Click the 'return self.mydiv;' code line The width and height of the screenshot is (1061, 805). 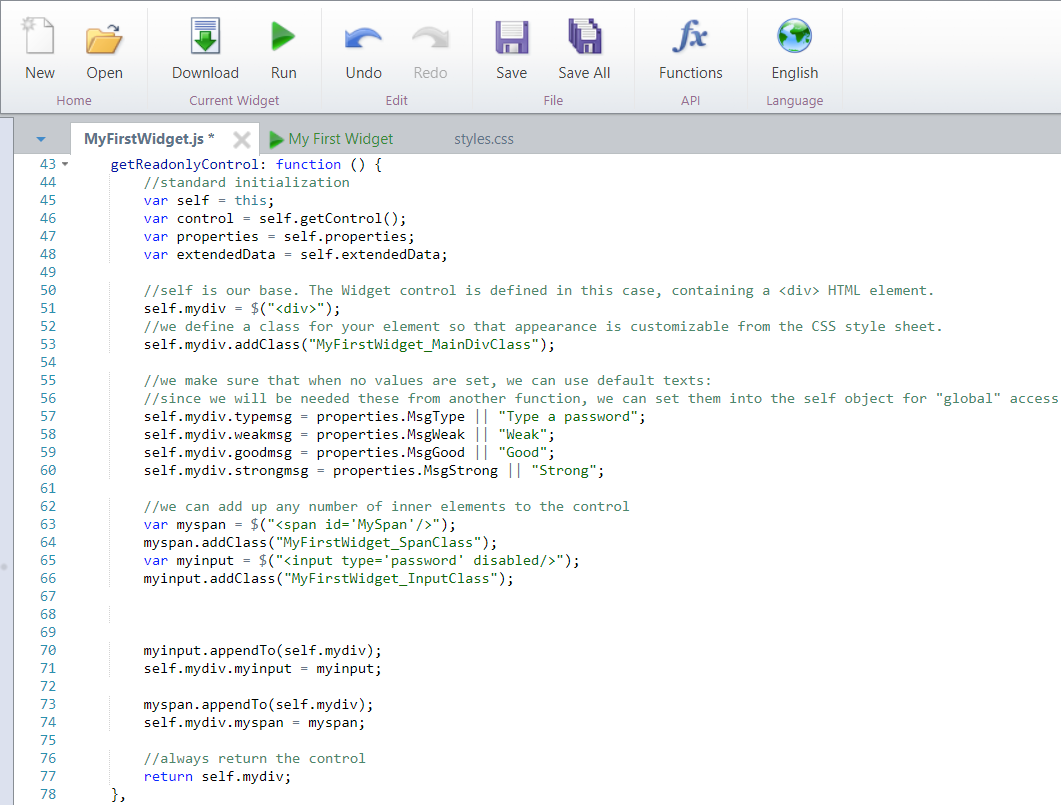[x=217, y=777]
